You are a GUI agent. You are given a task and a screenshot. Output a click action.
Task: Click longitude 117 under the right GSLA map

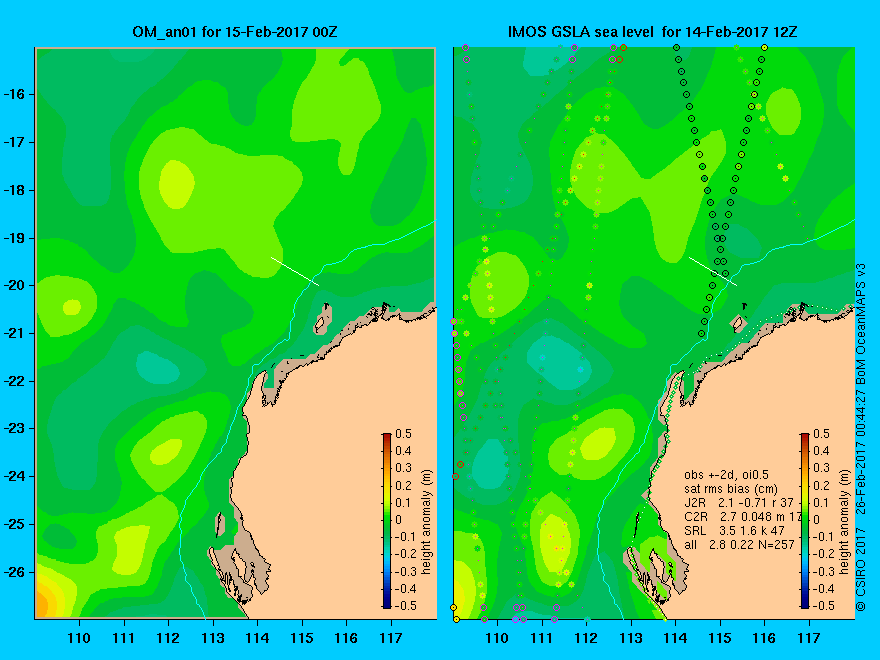coord(809,638)
